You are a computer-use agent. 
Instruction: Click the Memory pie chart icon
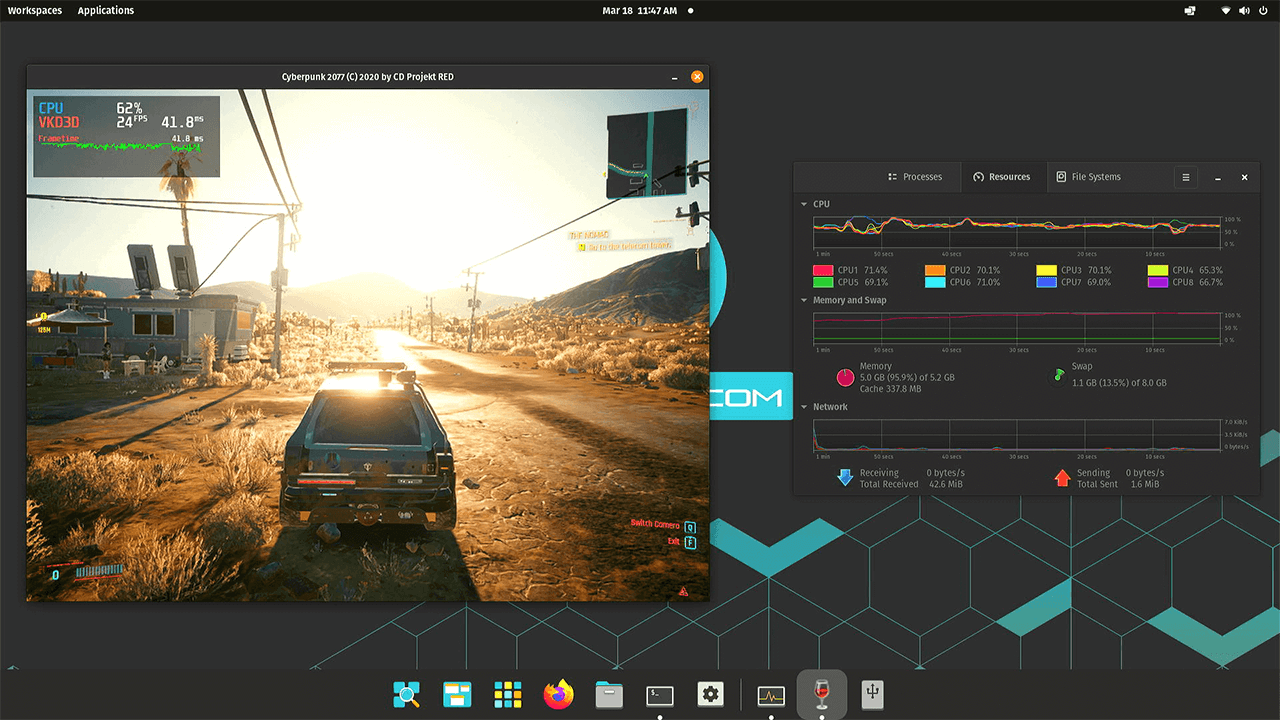coord(846,377)
